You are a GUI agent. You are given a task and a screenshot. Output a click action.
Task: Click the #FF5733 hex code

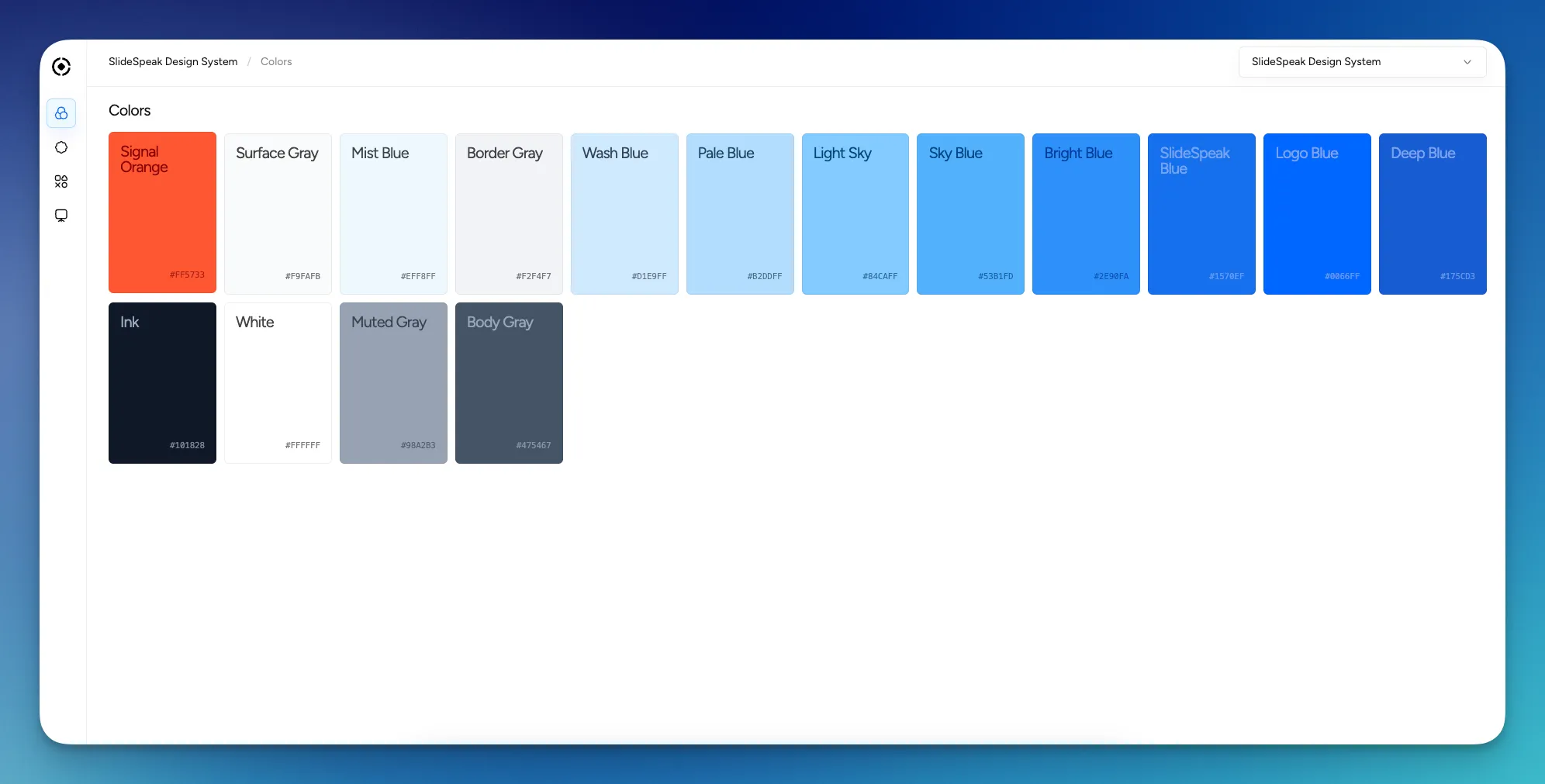click(187, 275)
